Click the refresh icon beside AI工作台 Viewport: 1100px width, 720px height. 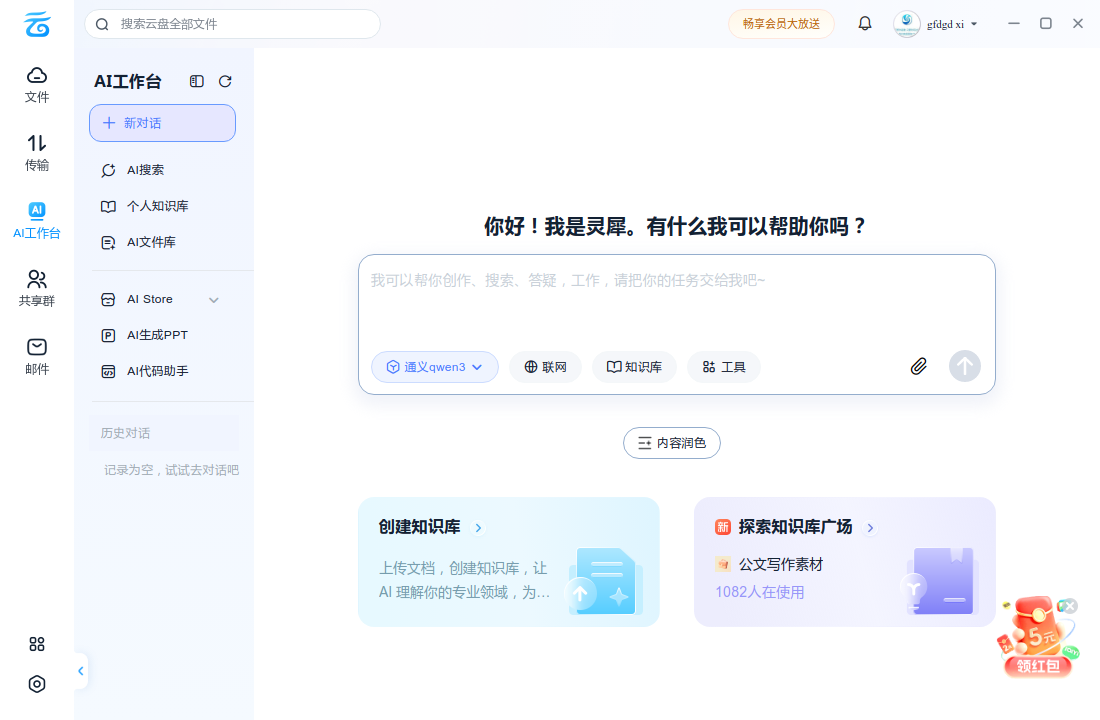[225, 81]
